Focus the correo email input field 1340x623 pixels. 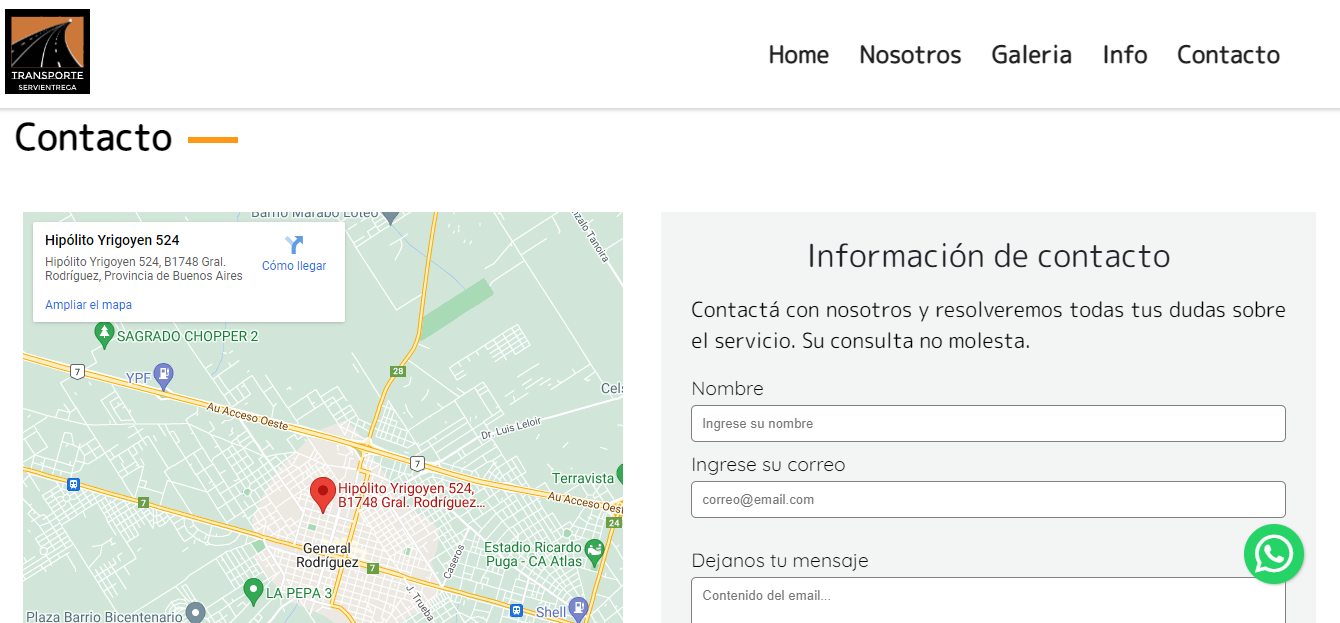(988, 499)
